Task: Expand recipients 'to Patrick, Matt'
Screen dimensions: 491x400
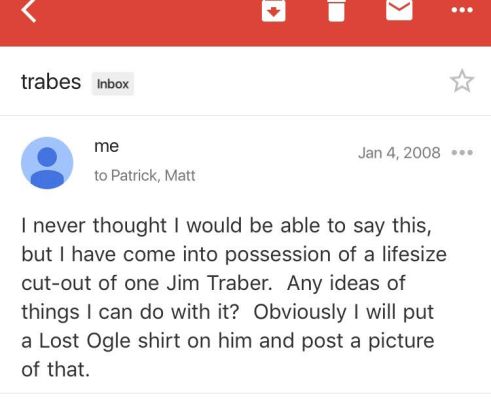Action: (x=145, y=175)
